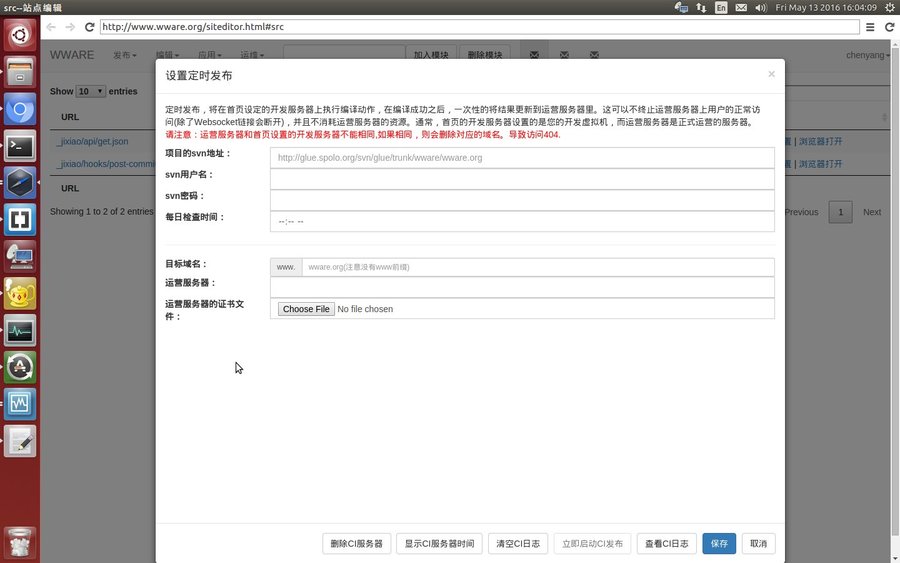This screenshot has height=563, width=900.
Task: Click the 删除CI服务器 button
Action: tap(356, 543)
